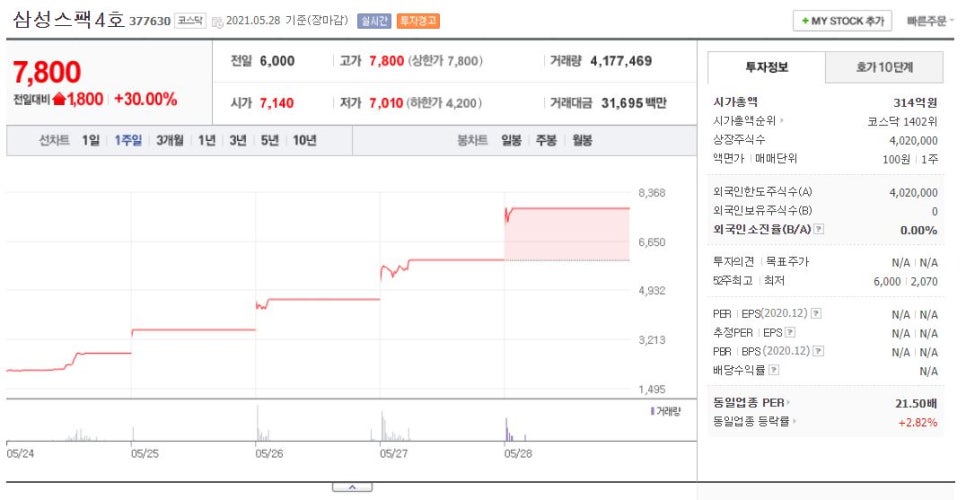Show the 월봉 candlestick chart

(x=582, y=140)
